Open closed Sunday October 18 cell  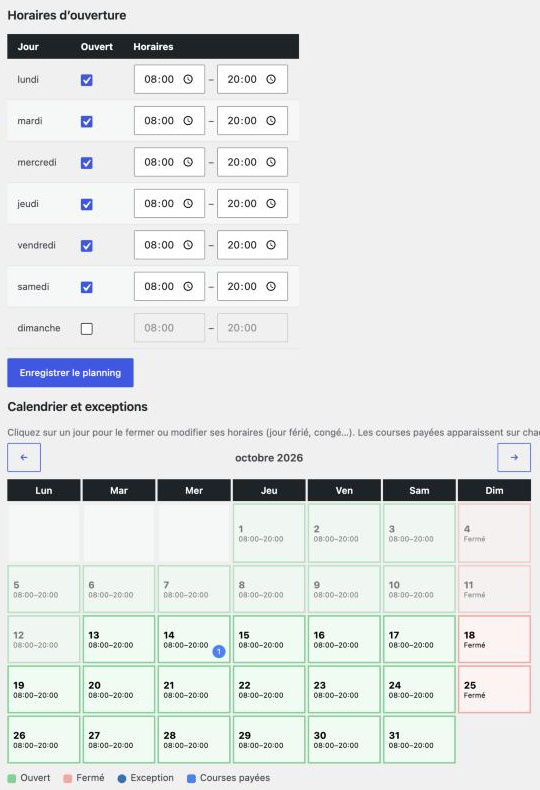[494, 639]
